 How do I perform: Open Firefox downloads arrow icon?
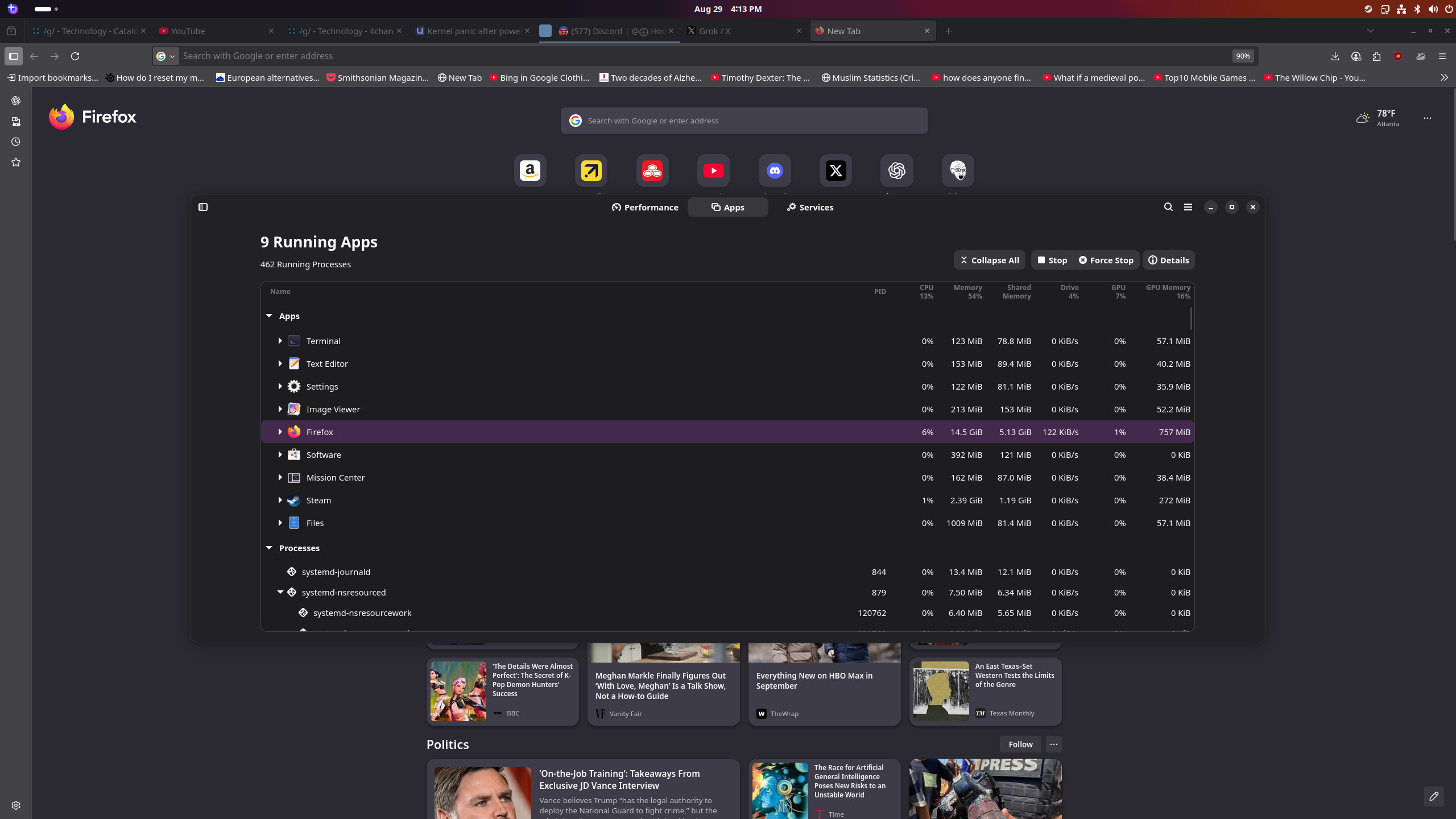point(1335,56)
